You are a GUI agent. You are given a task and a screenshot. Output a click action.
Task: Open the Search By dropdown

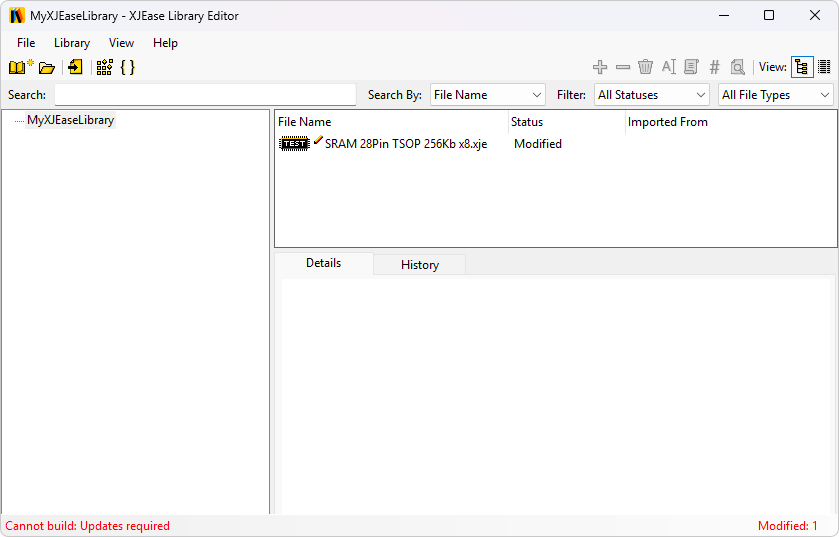487,95
